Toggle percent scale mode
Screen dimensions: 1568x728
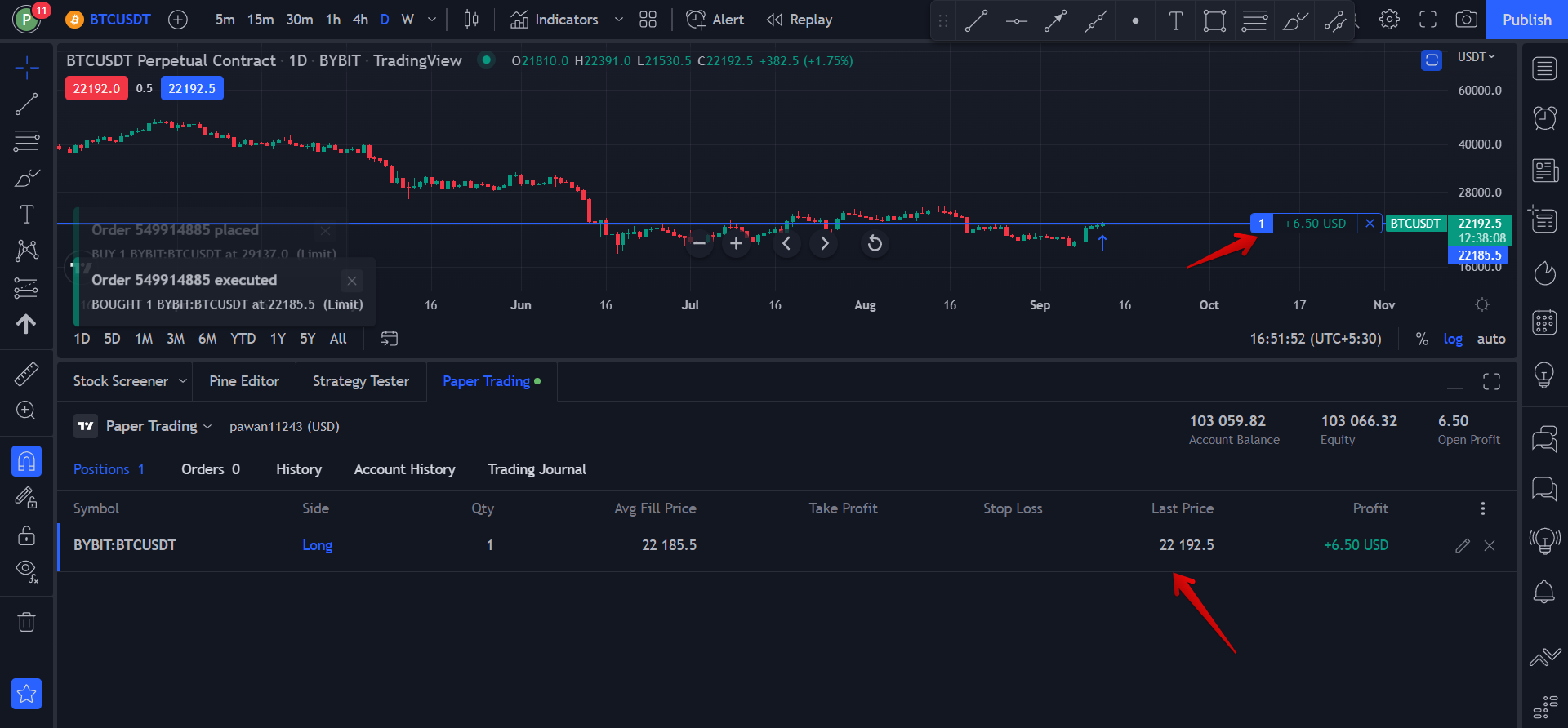pos(1422,339)
